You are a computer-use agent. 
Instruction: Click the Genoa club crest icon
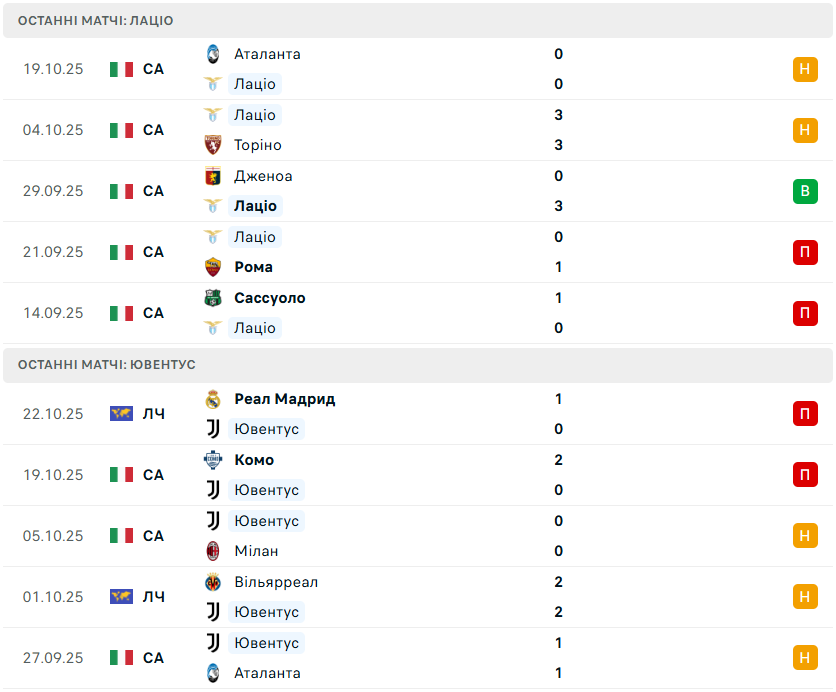213,176
